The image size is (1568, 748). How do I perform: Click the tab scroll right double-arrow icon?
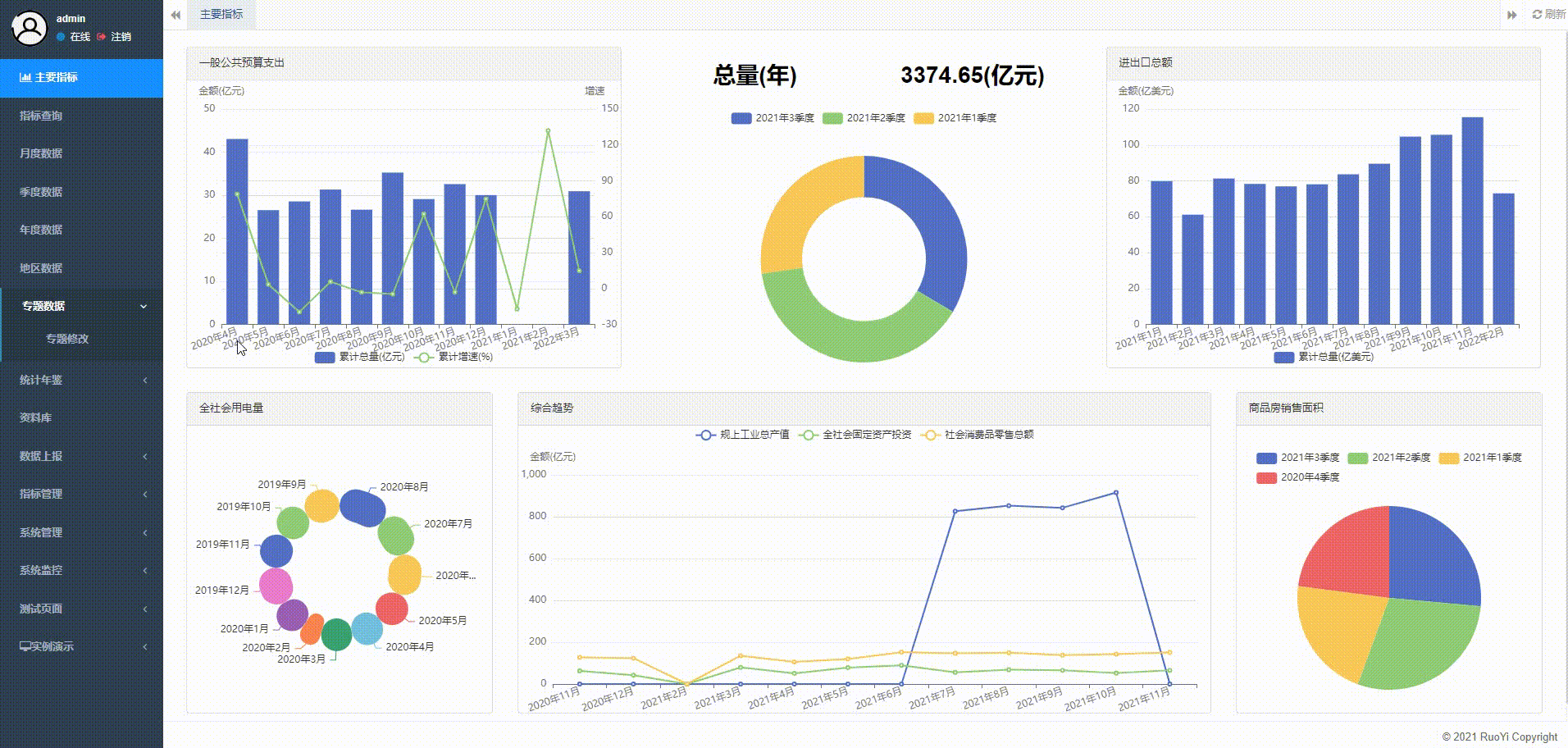click(x=1511, y=15)
